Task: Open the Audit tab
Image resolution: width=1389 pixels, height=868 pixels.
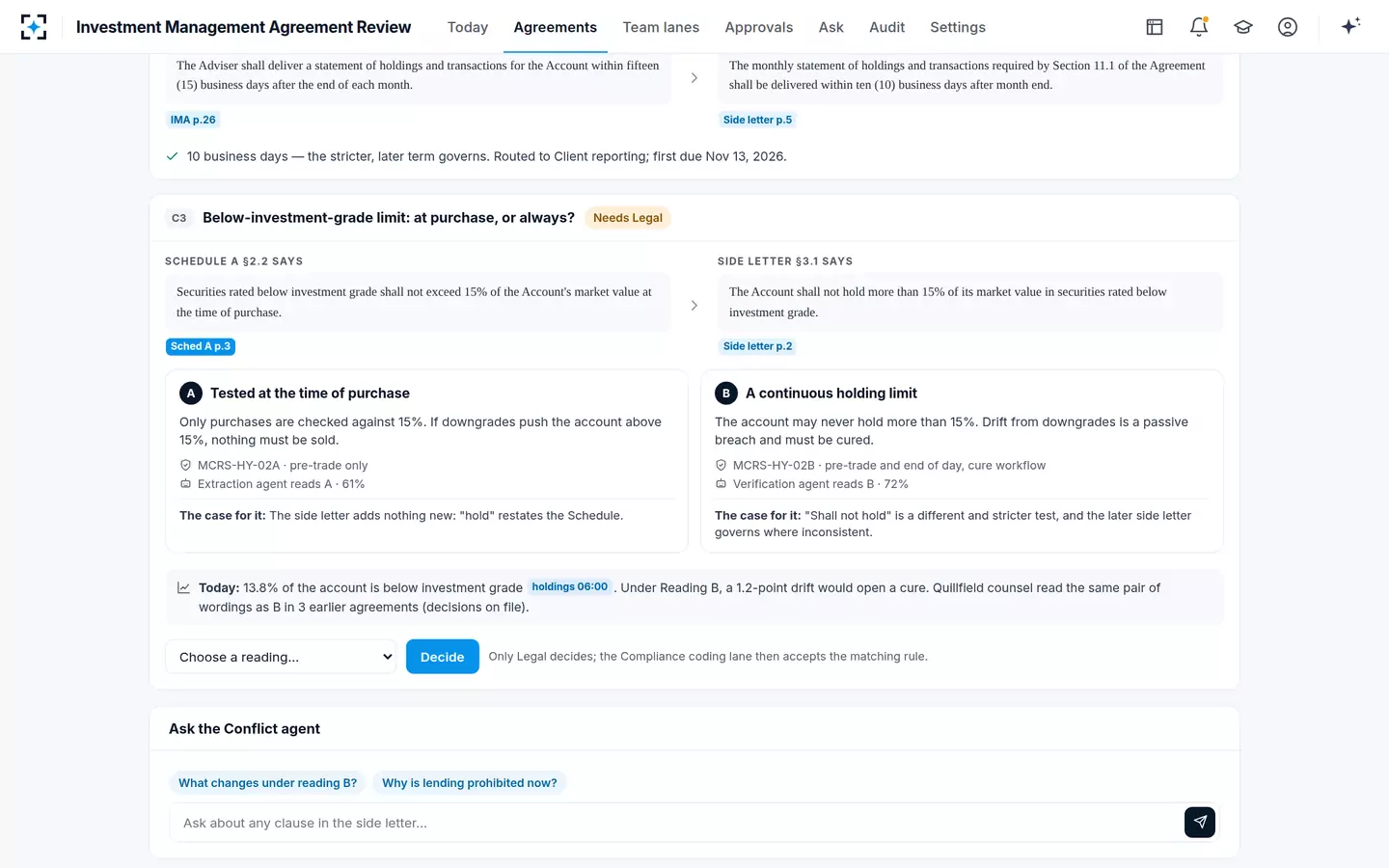Action: [x=886, y=27]
